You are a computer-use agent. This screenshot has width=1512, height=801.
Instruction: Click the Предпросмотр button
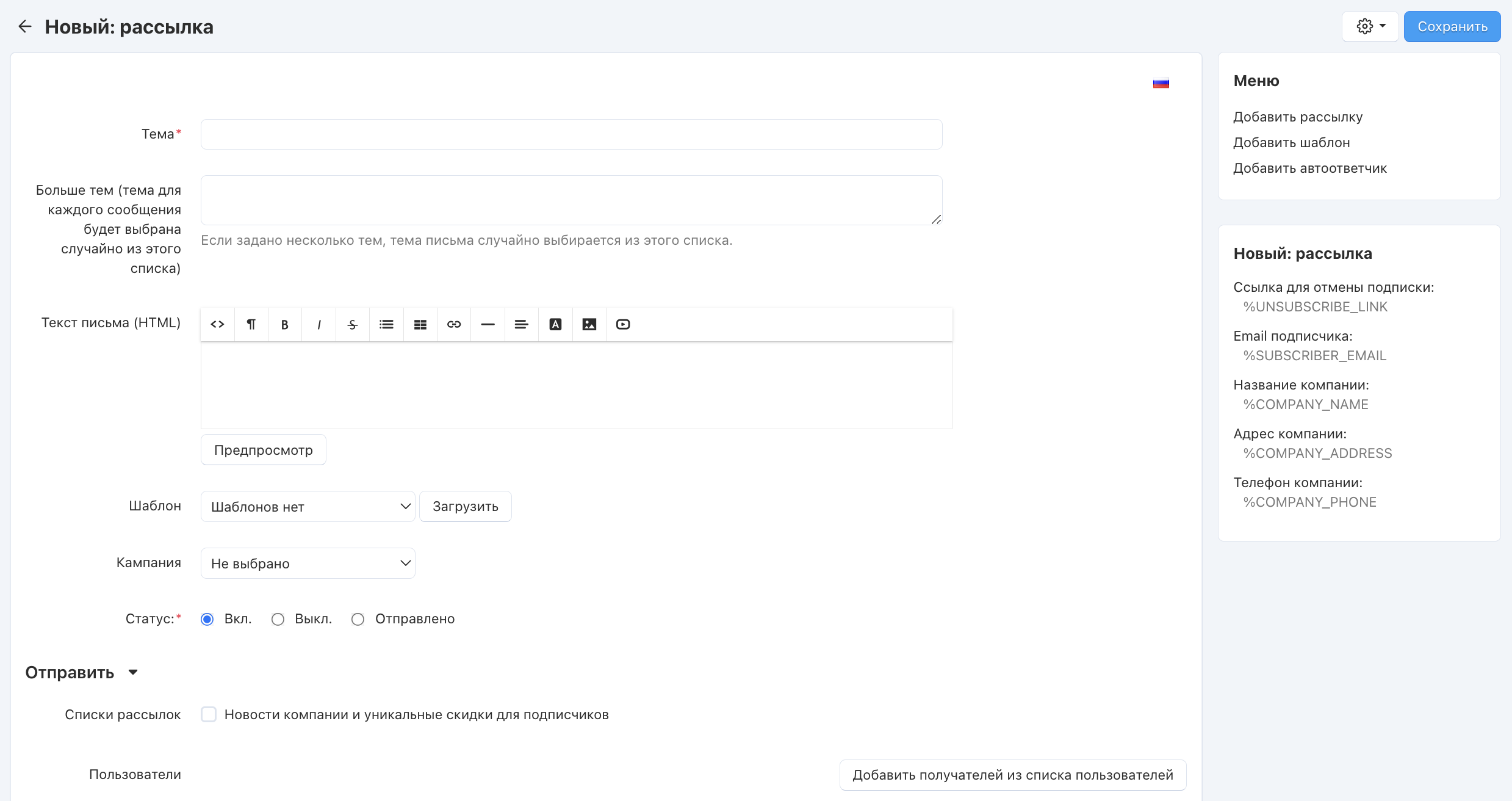coord(263,450)
